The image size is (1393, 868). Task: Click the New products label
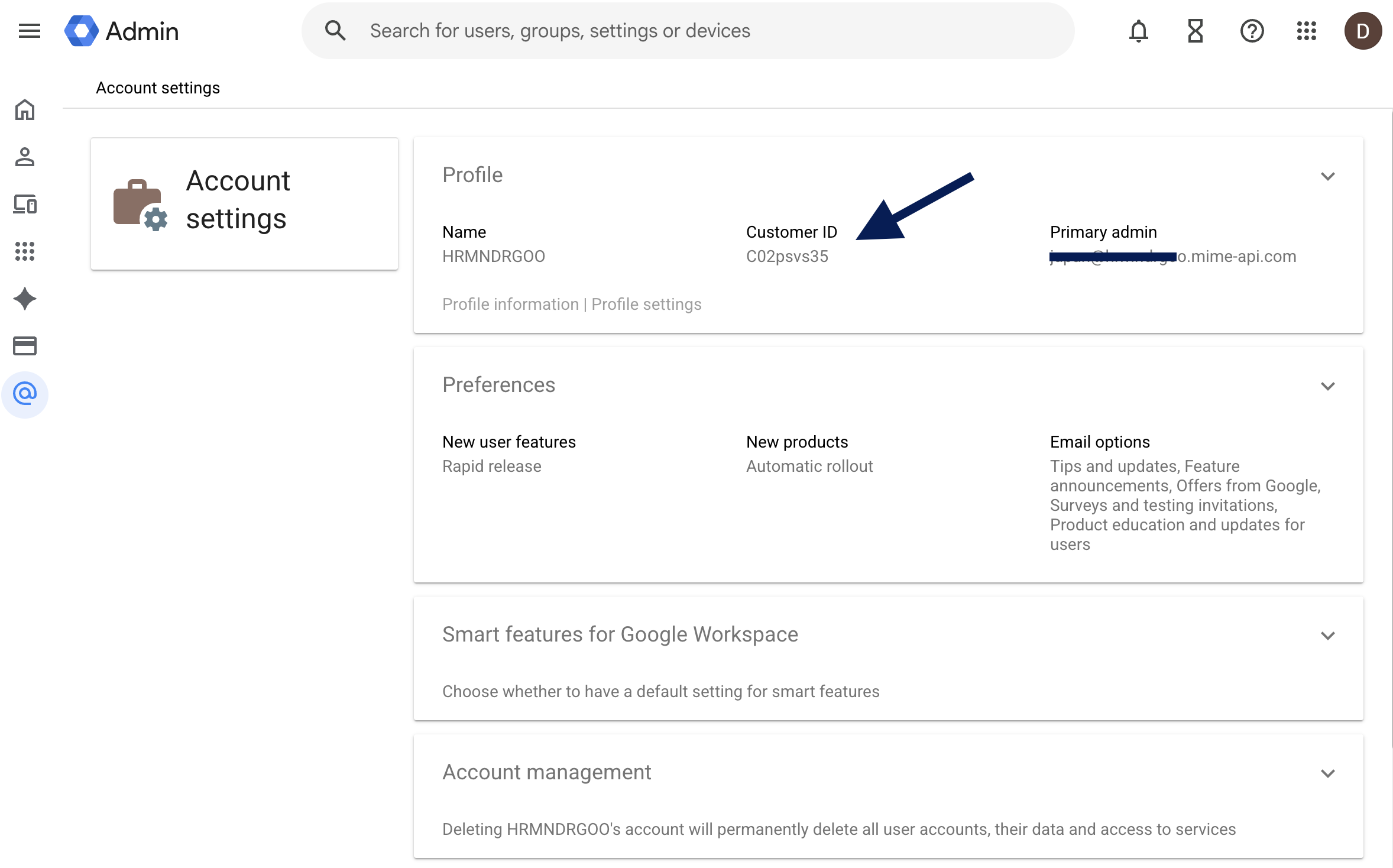(797, 442)
